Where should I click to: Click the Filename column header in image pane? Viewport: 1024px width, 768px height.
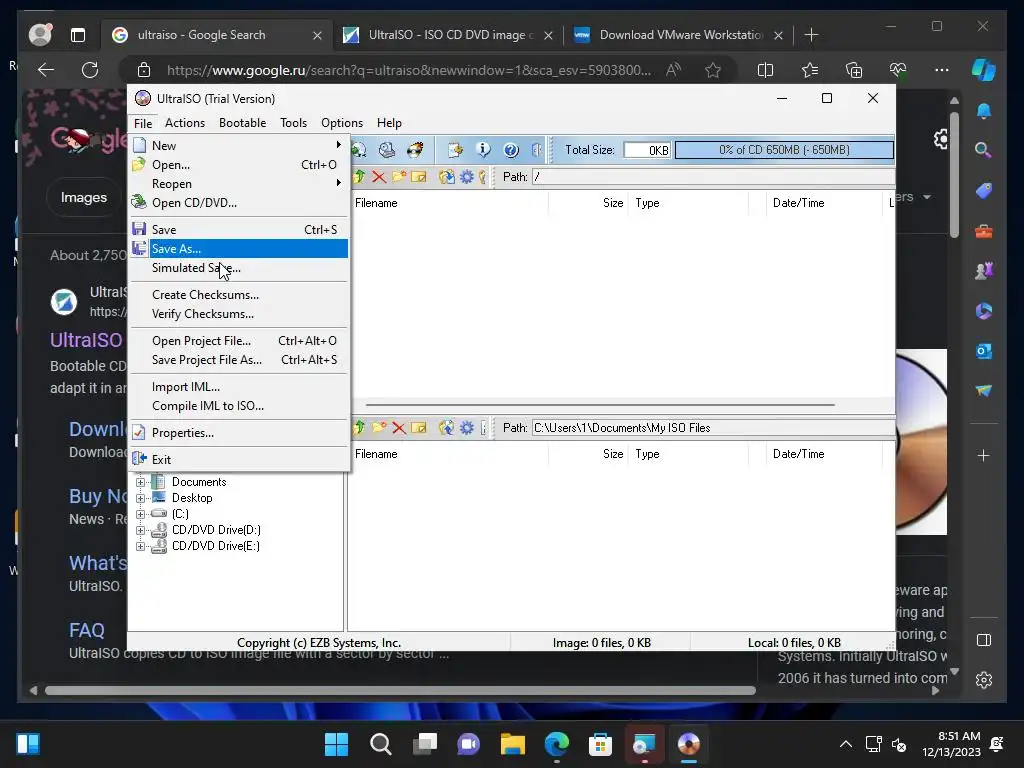[449, 203]
